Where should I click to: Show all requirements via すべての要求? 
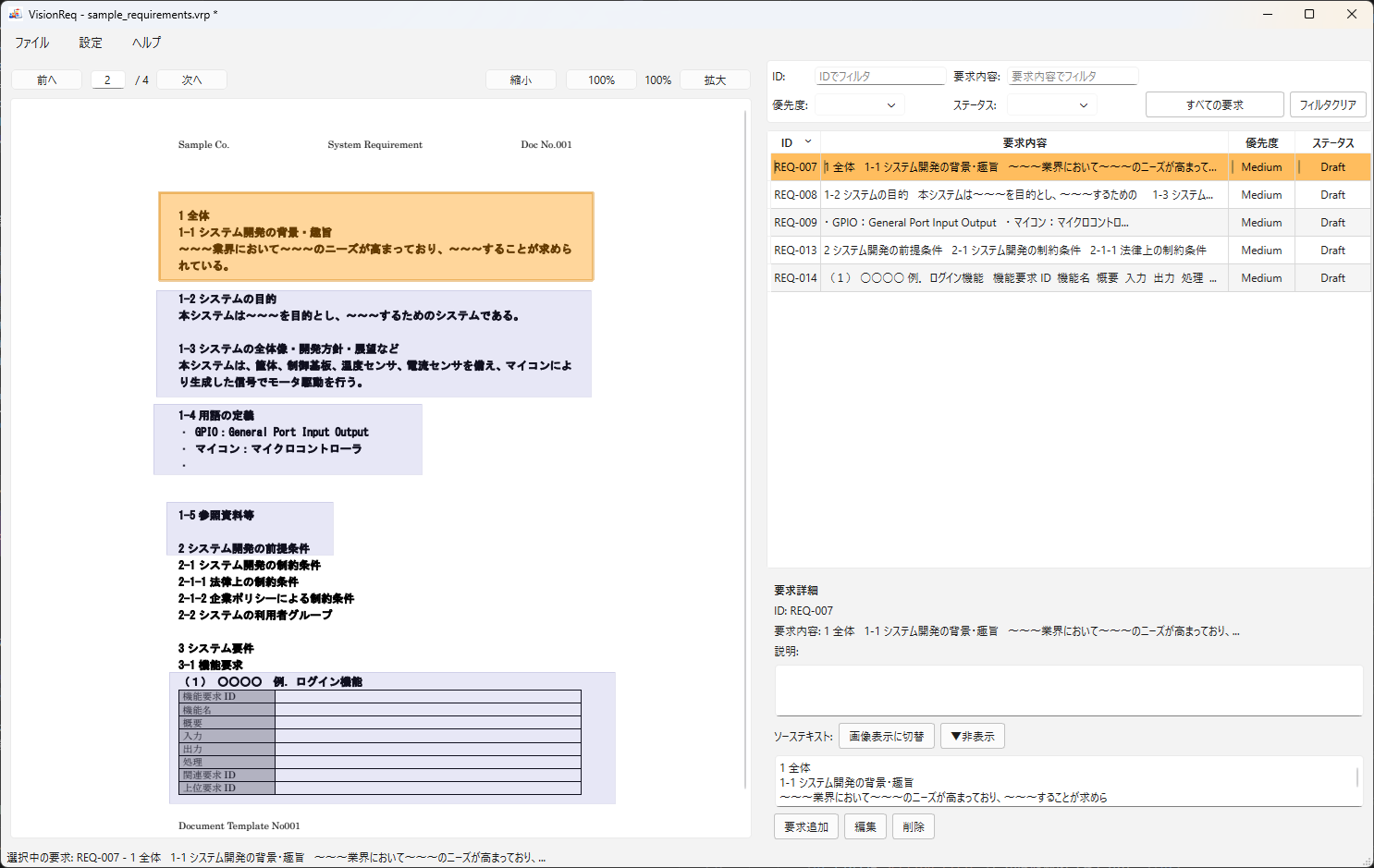1214,104
